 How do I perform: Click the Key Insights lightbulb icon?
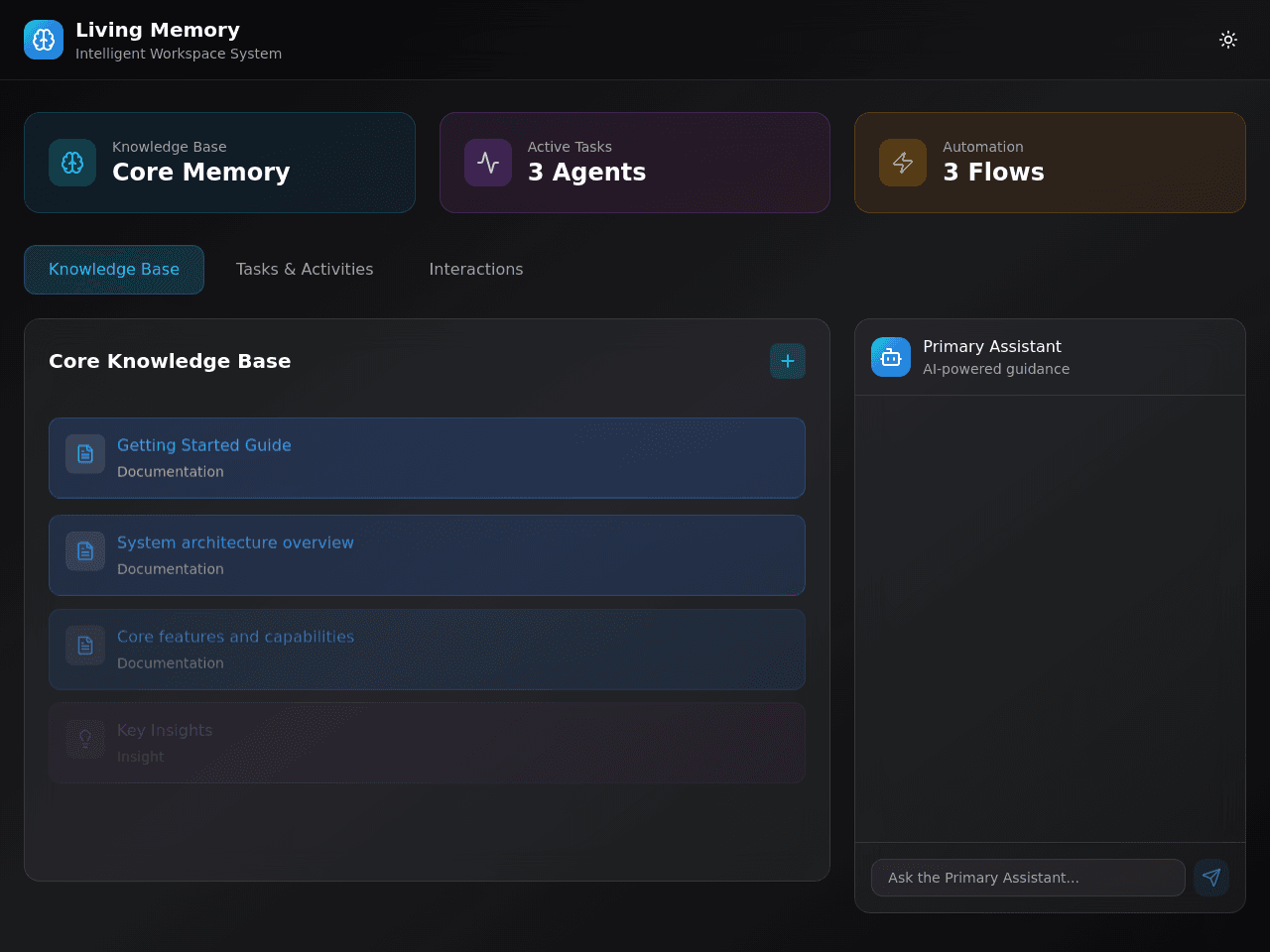point(85,739)
